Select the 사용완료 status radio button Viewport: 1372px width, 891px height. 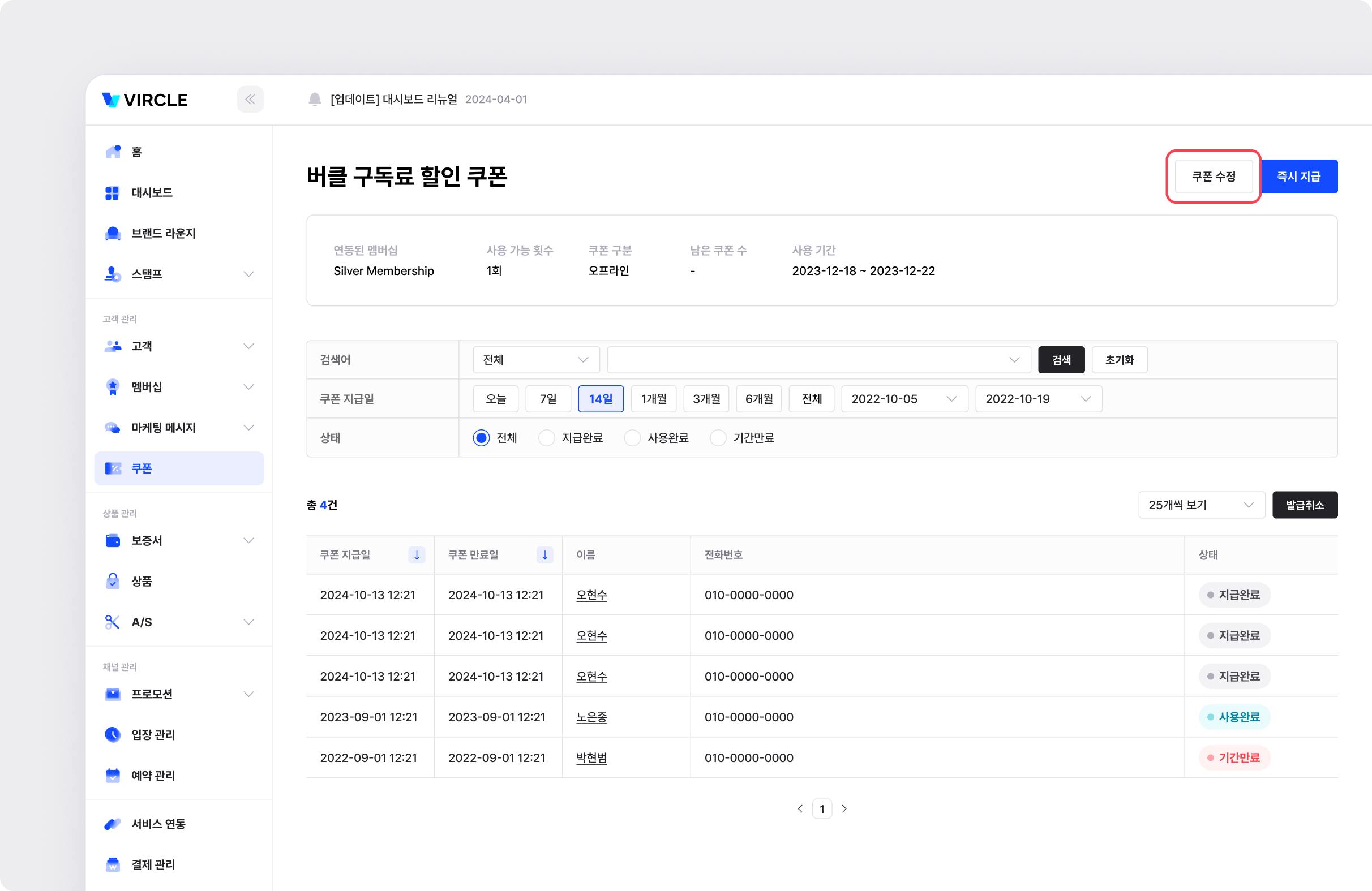pos(632,438)
